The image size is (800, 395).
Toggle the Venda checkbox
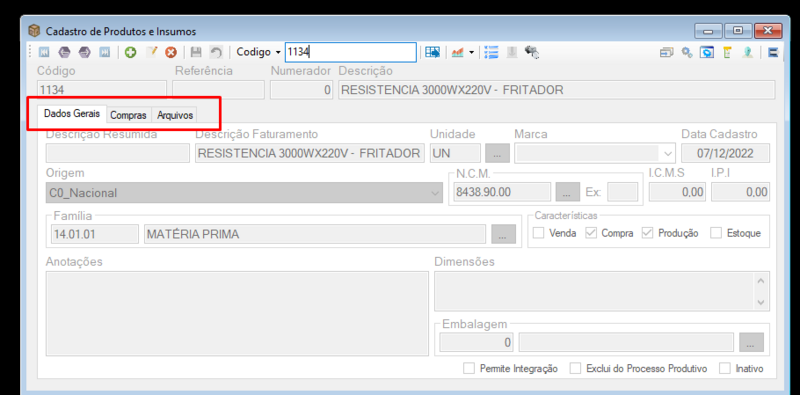pyautogui.click(x=538, y=233)
